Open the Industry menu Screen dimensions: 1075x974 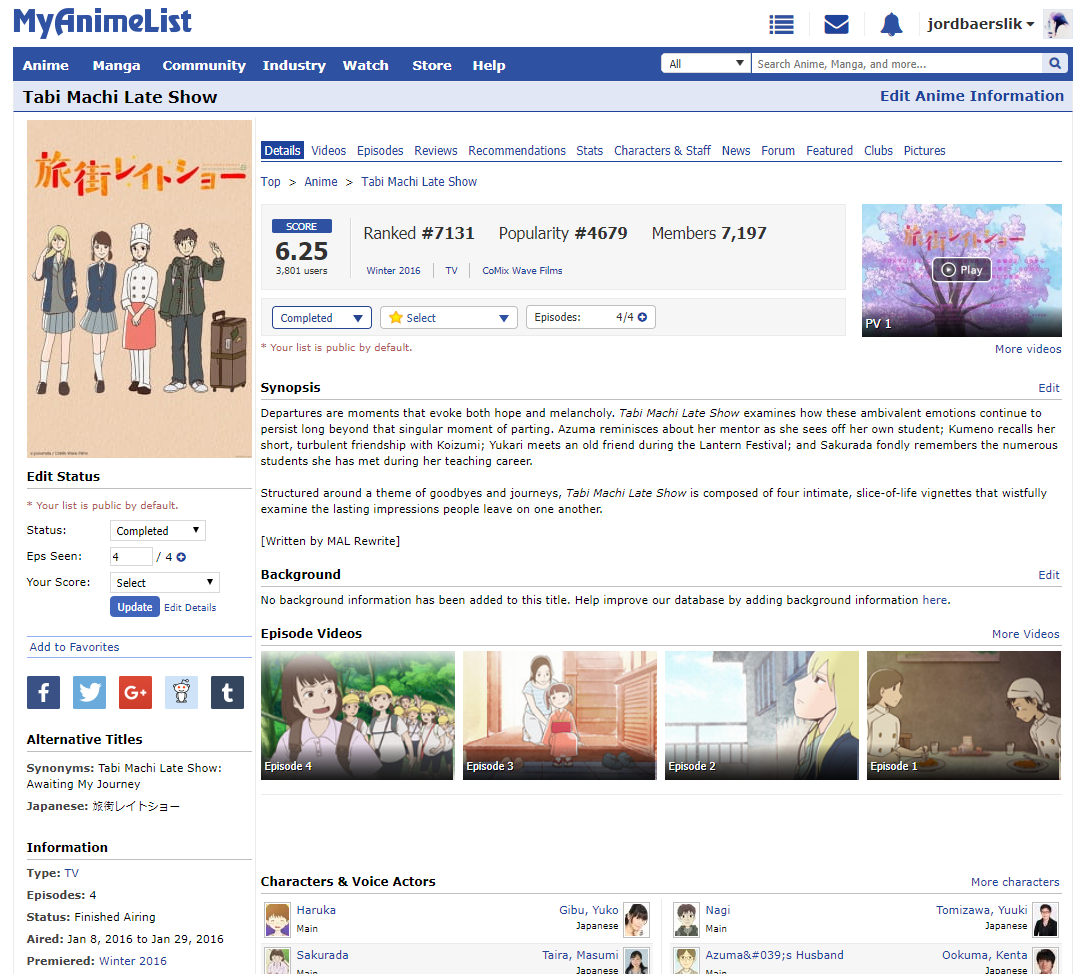(x=294, y=66)
